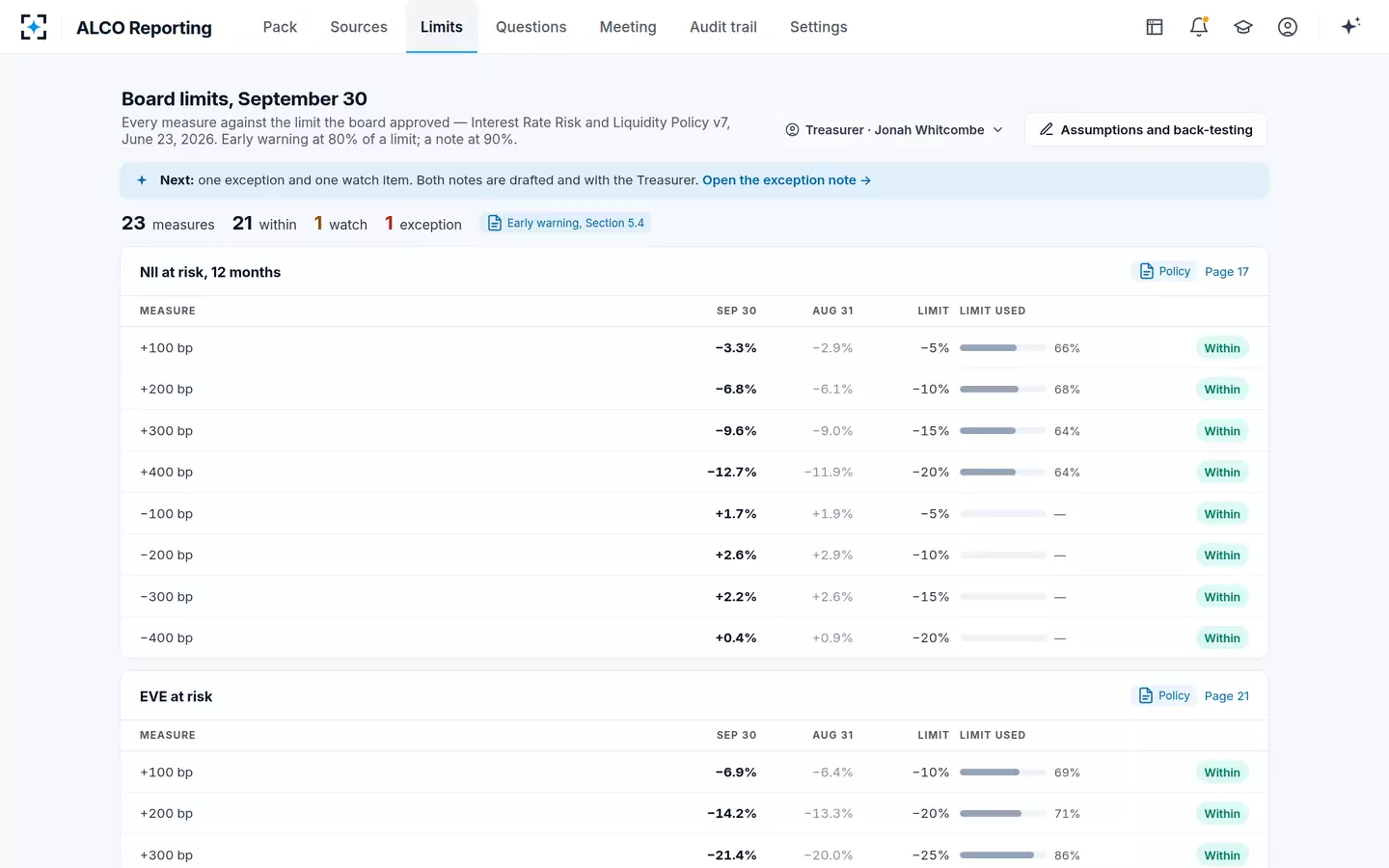Click the 1 exception count
Viewport: 1389px width, 868px height.
coord(423,224)
